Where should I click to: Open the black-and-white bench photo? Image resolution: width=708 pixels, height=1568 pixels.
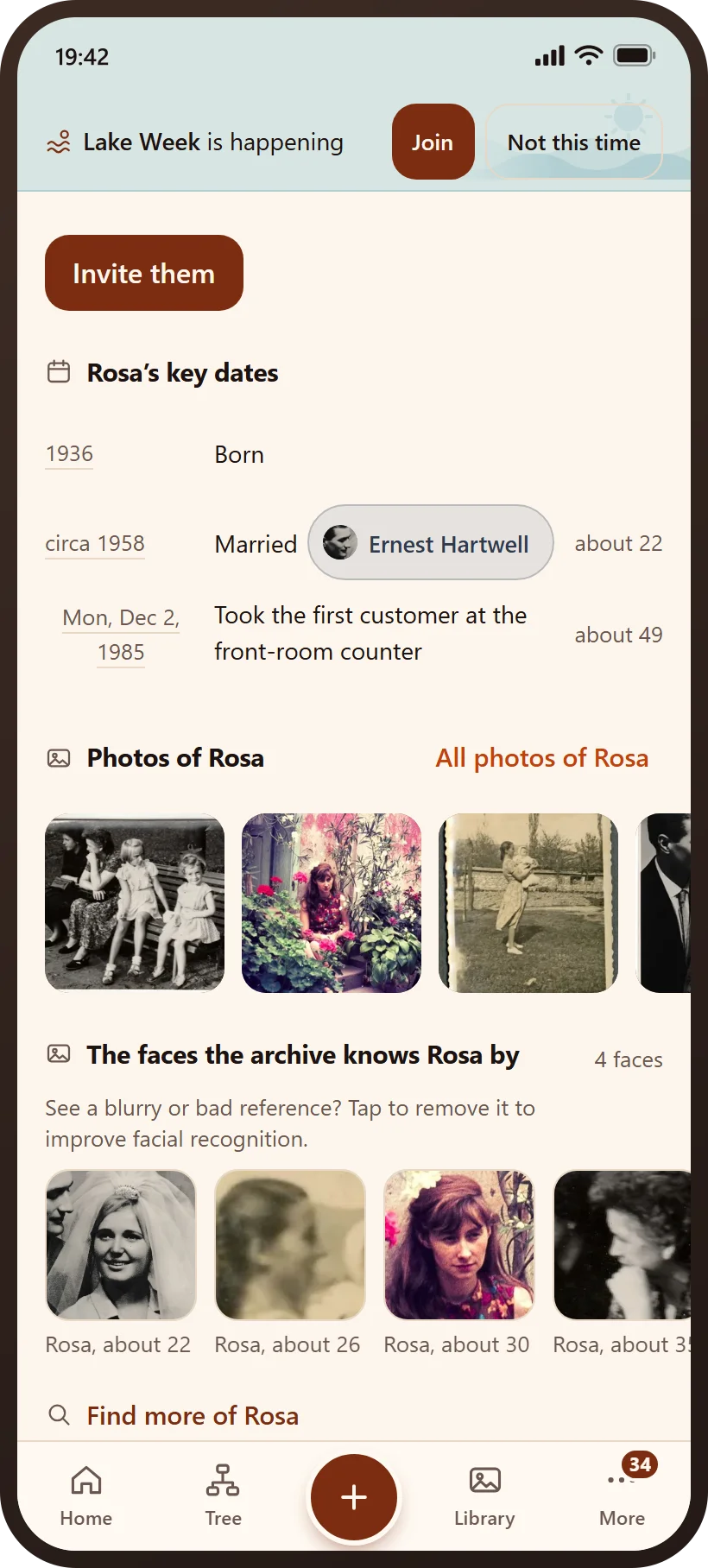(x=135, y=903)
